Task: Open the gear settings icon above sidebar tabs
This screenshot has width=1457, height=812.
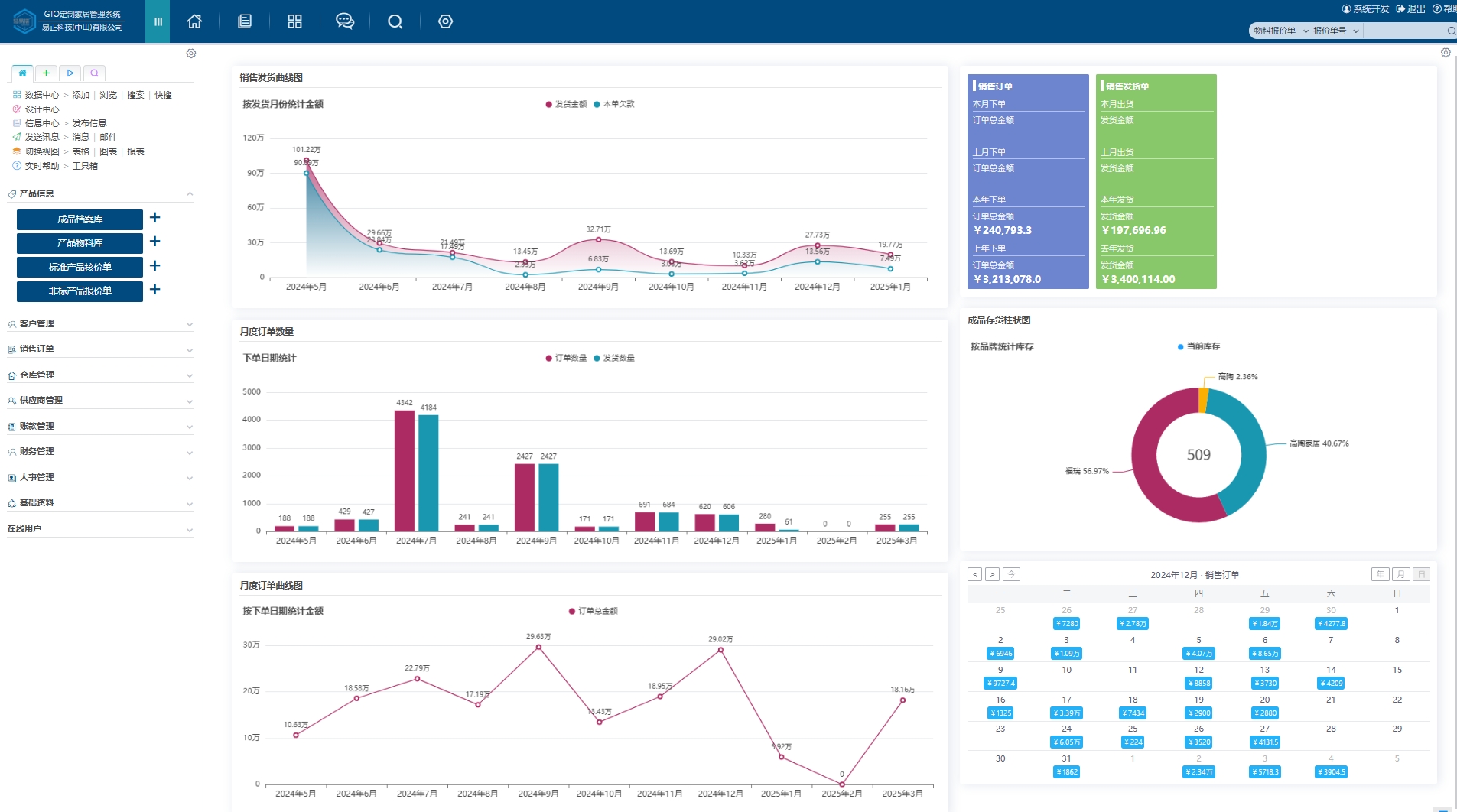Action: [x=191, y=54]
